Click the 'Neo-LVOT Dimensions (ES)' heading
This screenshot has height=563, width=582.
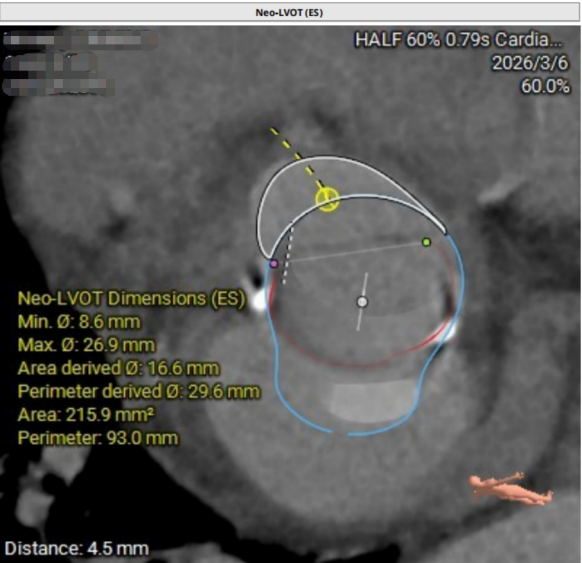point(131,298)
